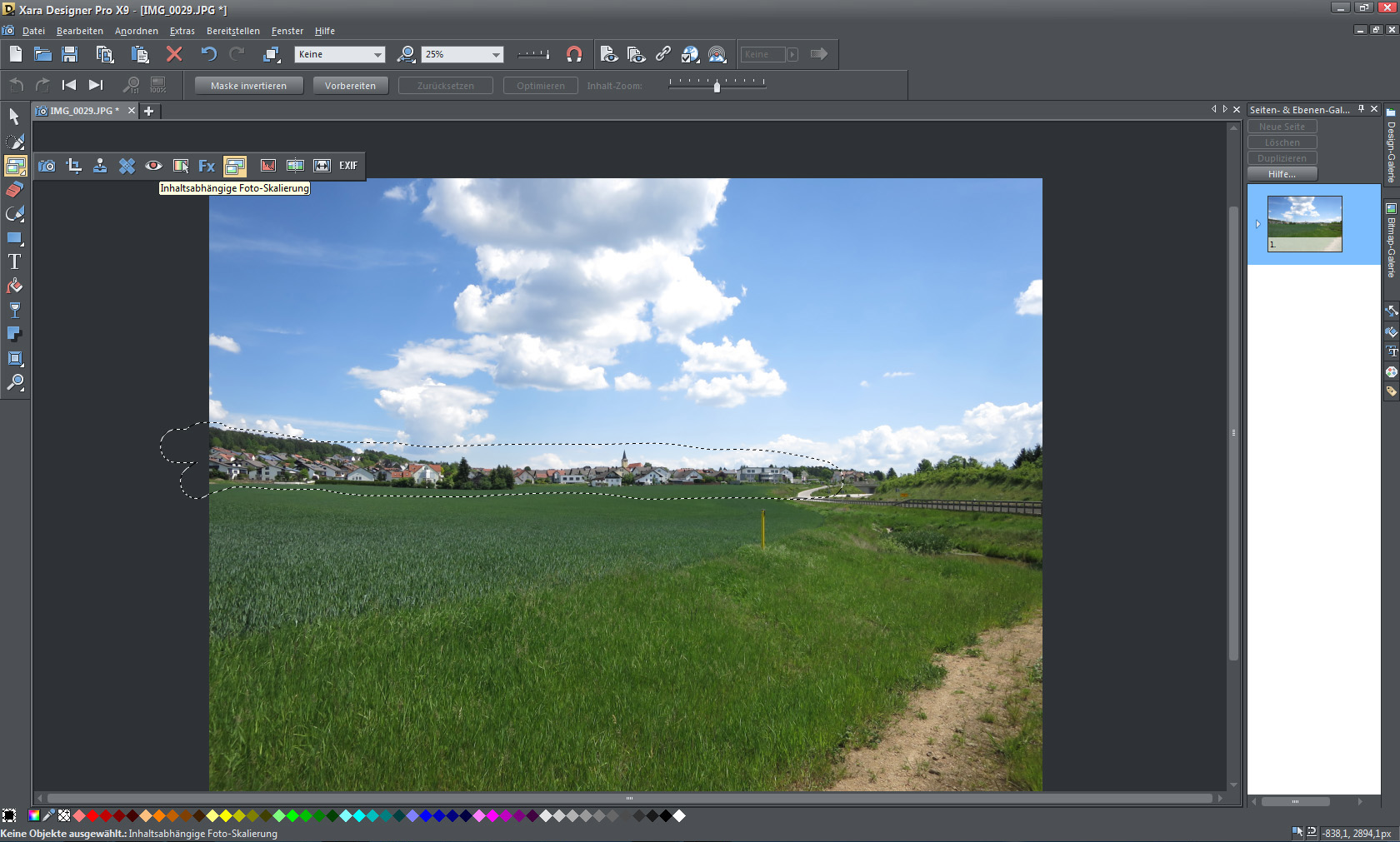Screen dimensions: 1400x842
Task: Select the Crop tool in photo toolbar
Action: (74, 166)
